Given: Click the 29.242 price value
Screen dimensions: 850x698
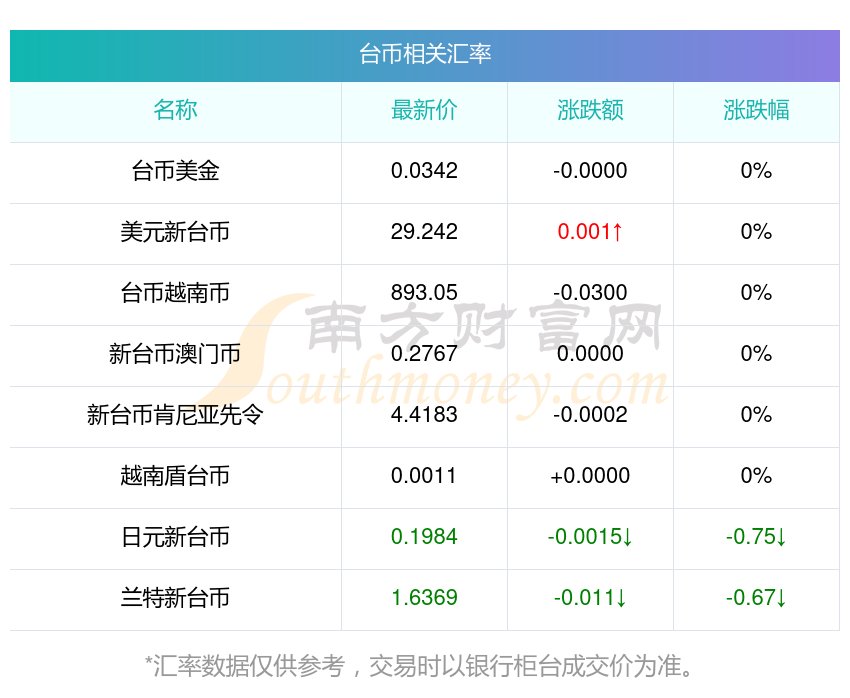Looking at the screenshot, I should coord(424,232).
